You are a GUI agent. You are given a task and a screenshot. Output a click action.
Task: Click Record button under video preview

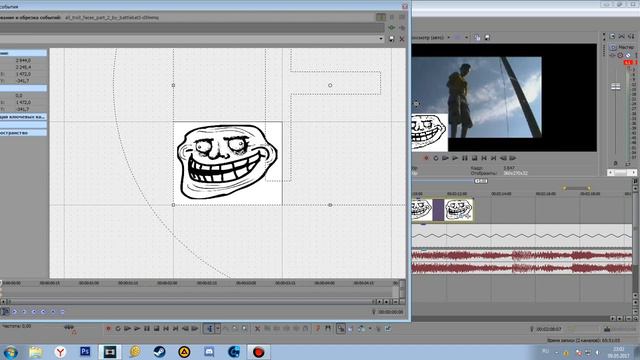point(426,158)
